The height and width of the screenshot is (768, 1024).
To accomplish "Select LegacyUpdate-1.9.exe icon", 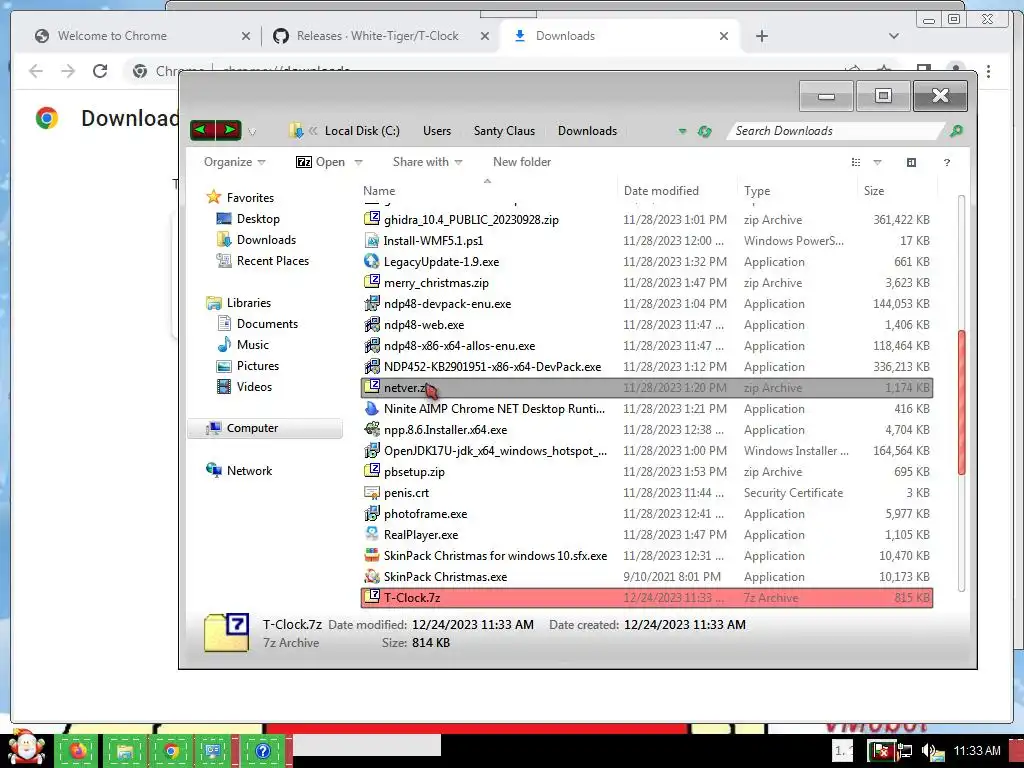I will tap(372, 261).
